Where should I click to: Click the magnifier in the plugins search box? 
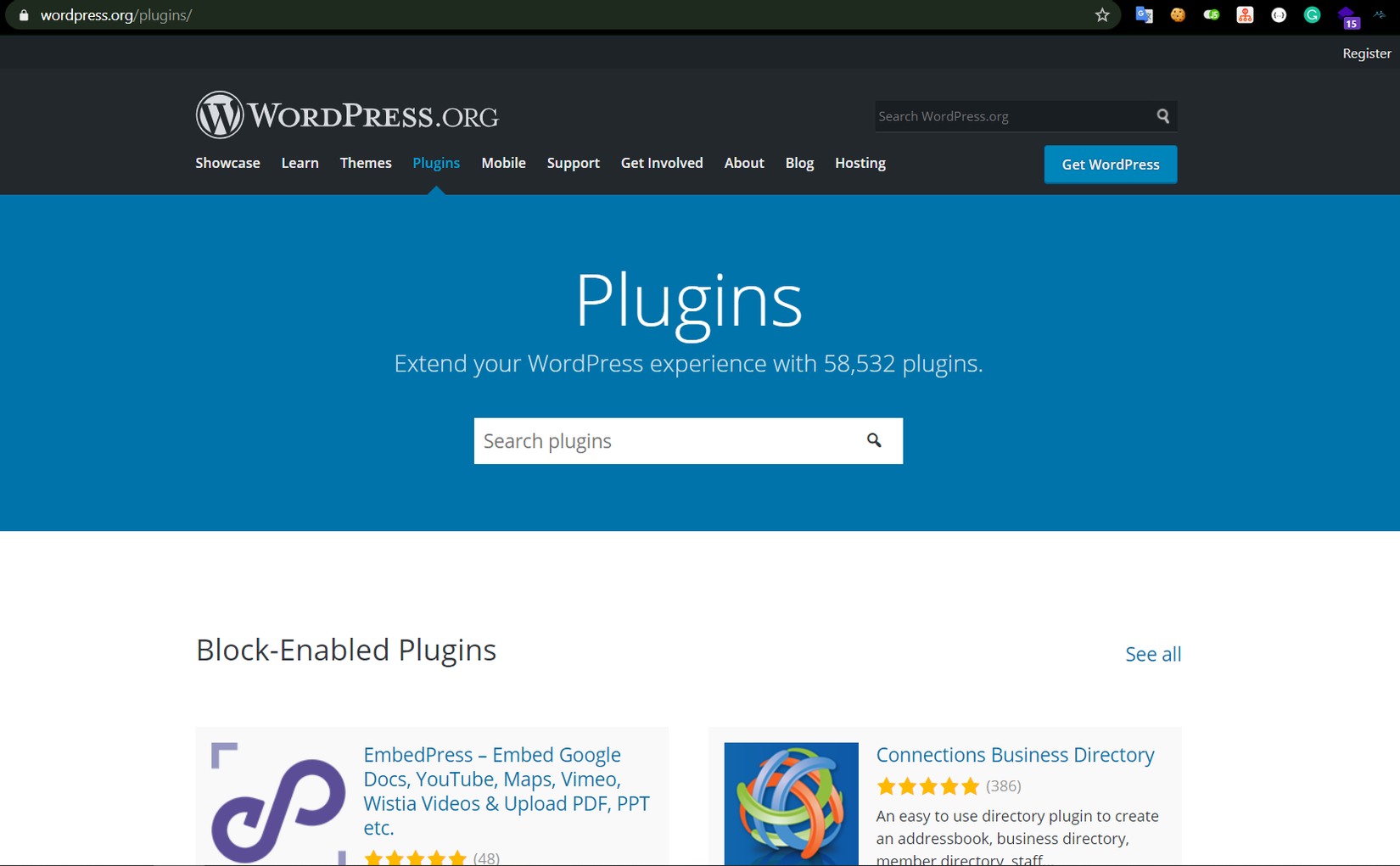874,440
